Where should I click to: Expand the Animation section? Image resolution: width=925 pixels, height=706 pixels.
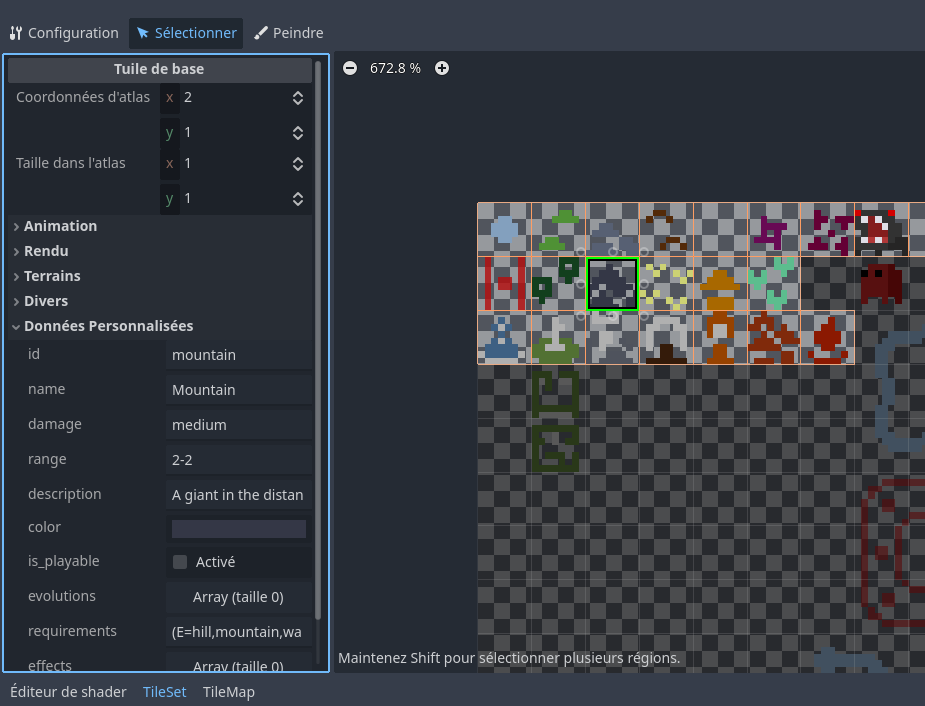[x=60, y=226]
